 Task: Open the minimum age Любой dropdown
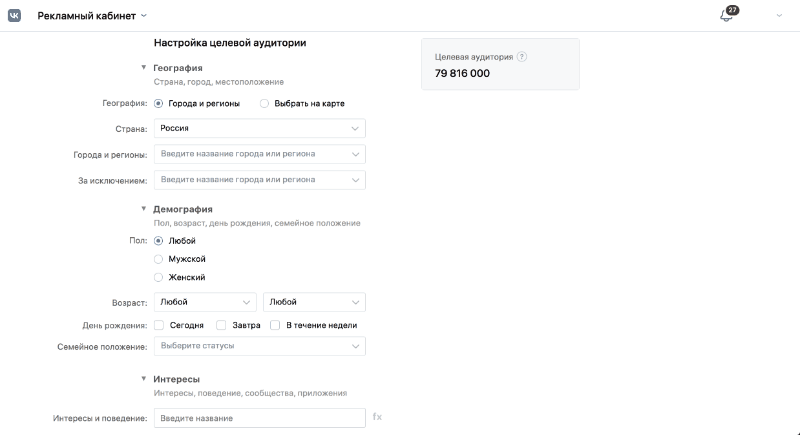point(205,302)
